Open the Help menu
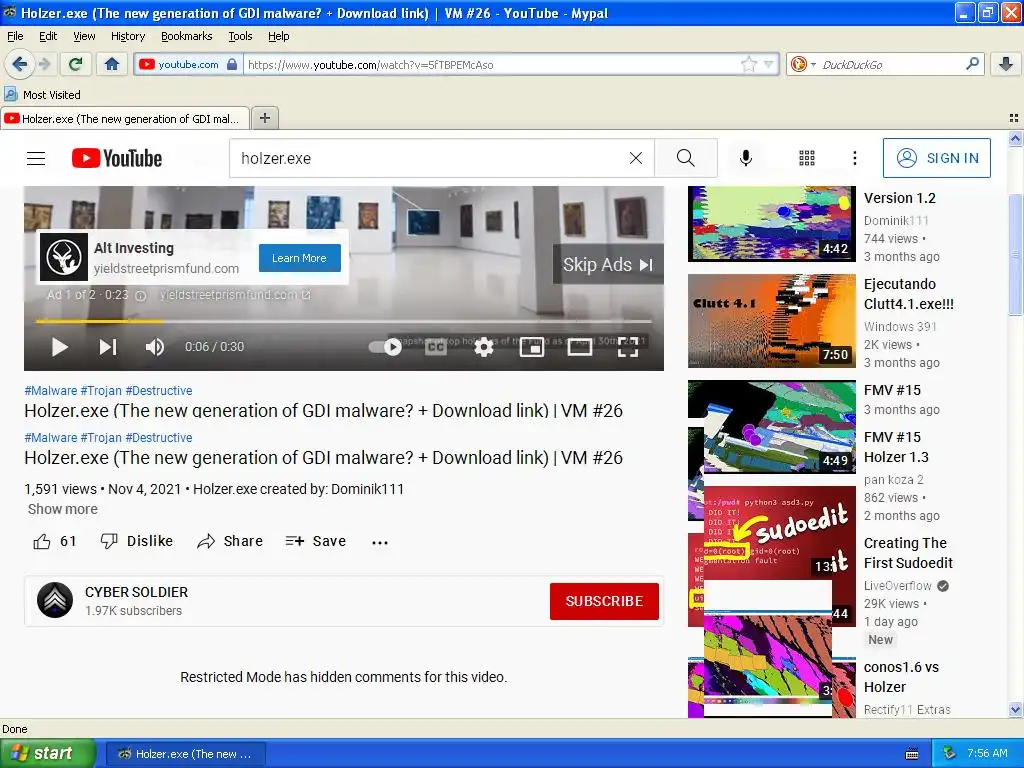Viewport: 1024px width, 768px height. [279, 36]
